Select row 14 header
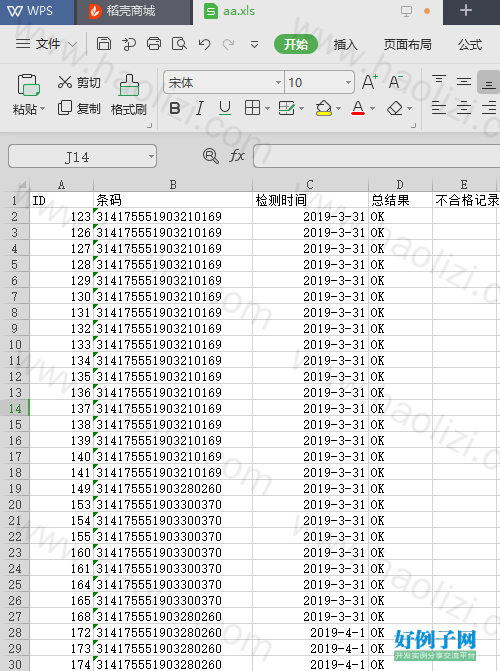 pos(15,408)
